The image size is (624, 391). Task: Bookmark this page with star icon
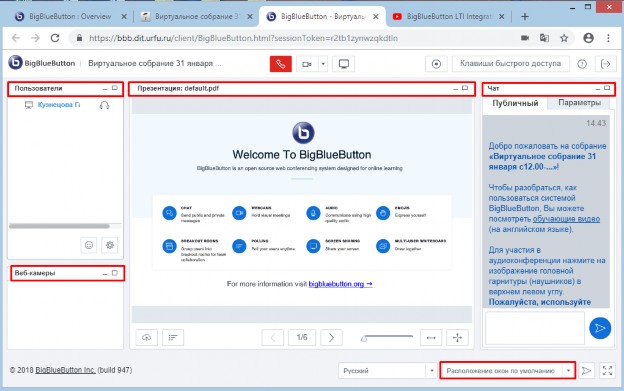564,38
